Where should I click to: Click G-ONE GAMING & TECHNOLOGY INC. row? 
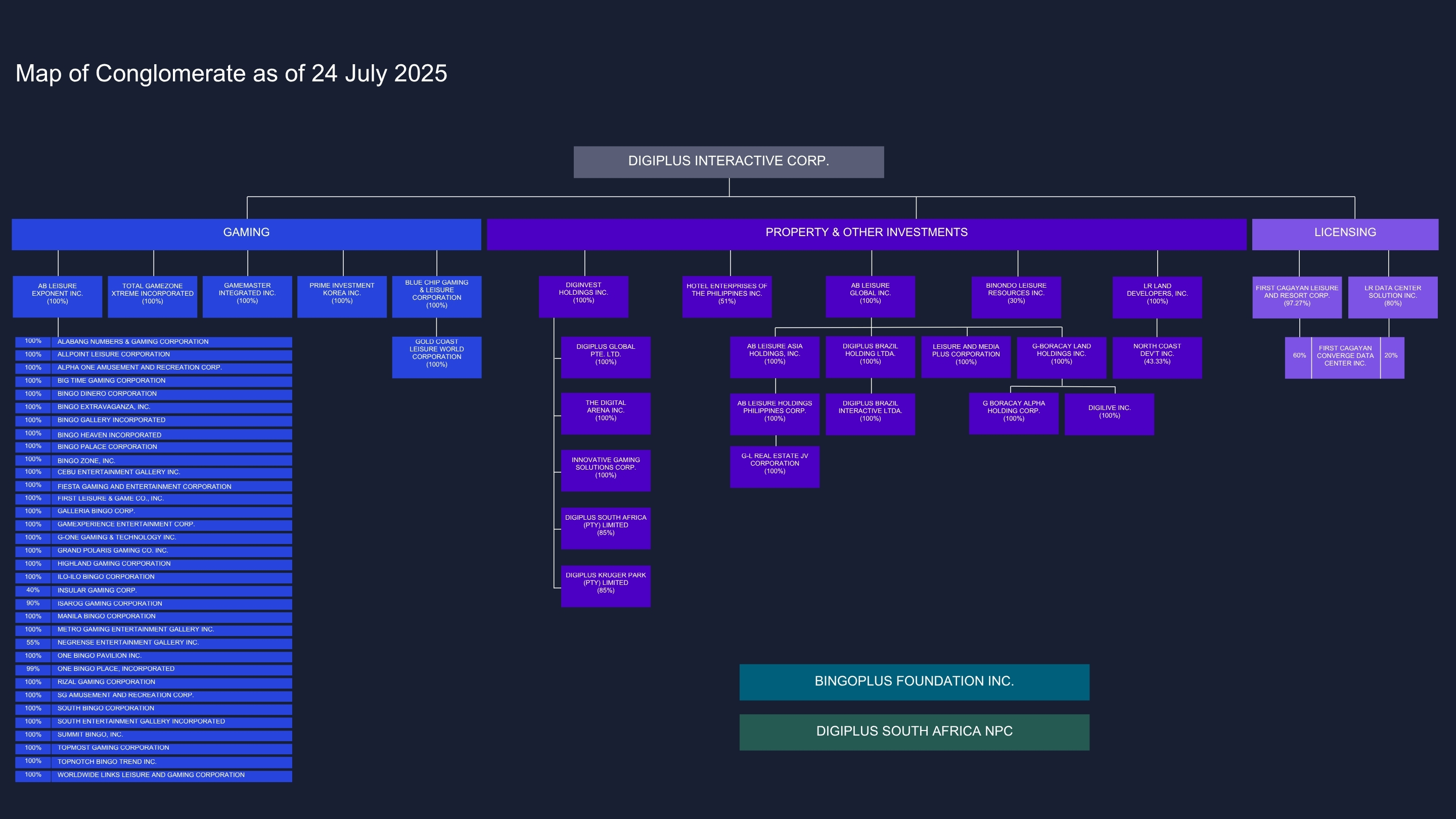154,538
